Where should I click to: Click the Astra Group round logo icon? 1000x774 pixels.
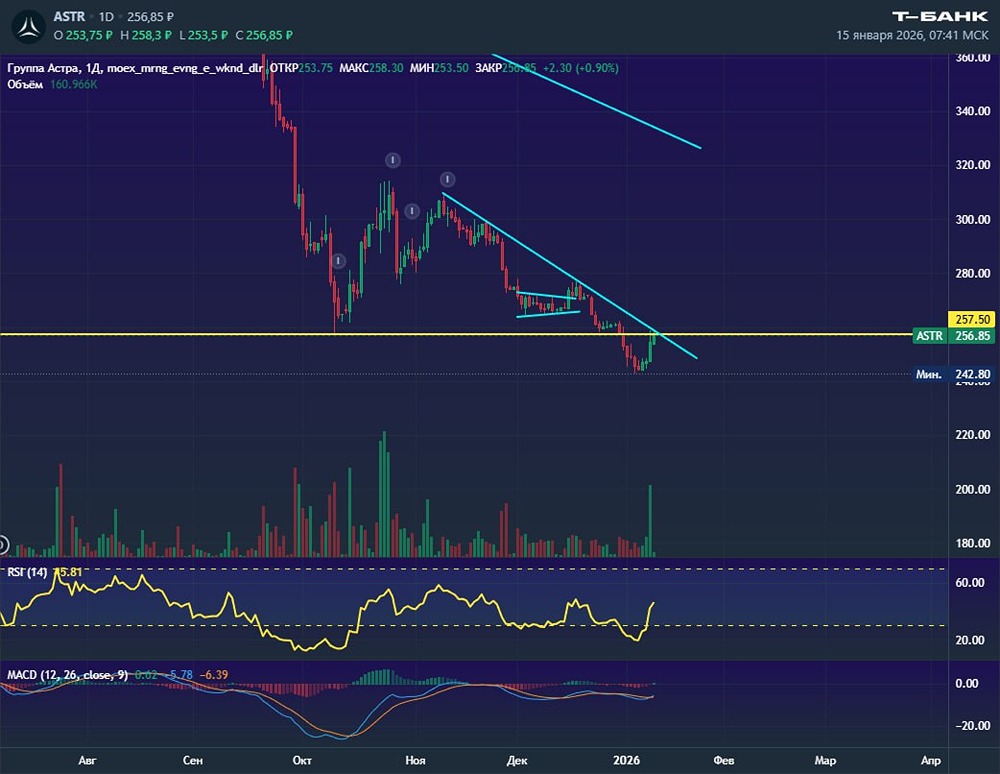coord(29,27)
